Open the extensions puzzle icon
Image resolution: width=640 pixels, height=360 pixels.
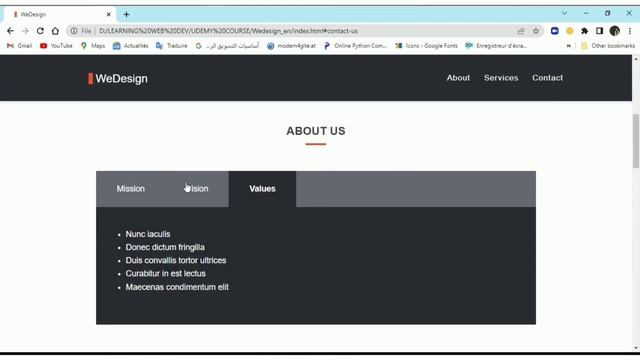click(x=584, y=31)
